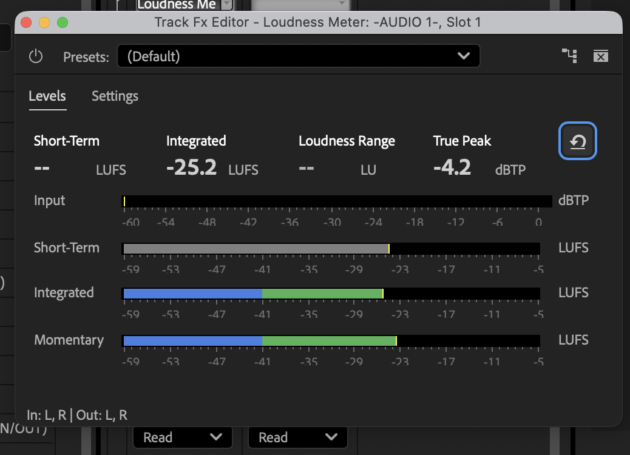Screen dimensions: 630x455
Task: Click the True Peak -4.2 value
Action: (452, 168)
